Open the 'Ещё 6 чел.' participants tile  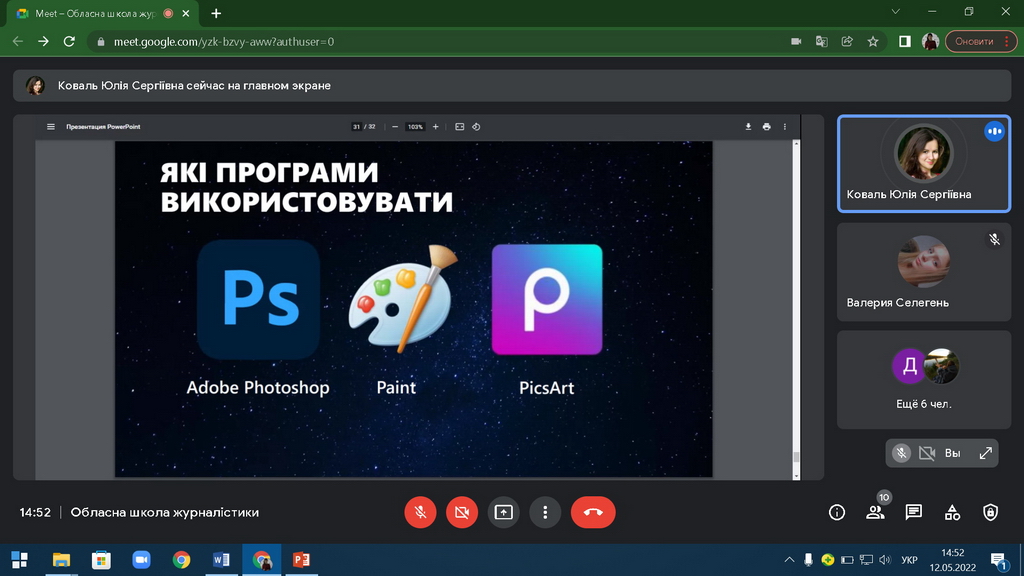[x=924, y=379]
